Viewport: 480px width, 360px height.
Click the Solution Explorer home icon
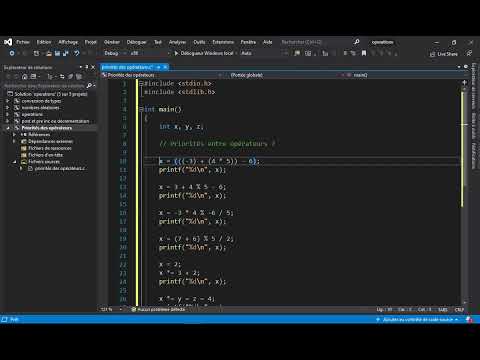[24, 77]
